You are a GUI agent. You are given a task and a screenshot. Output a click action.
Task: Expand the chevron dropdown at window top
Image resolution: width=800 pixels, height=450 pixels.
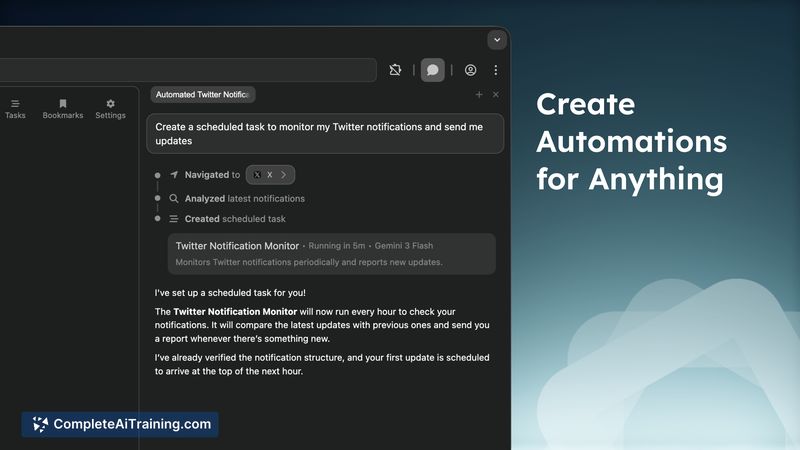[x=496, y=40]
